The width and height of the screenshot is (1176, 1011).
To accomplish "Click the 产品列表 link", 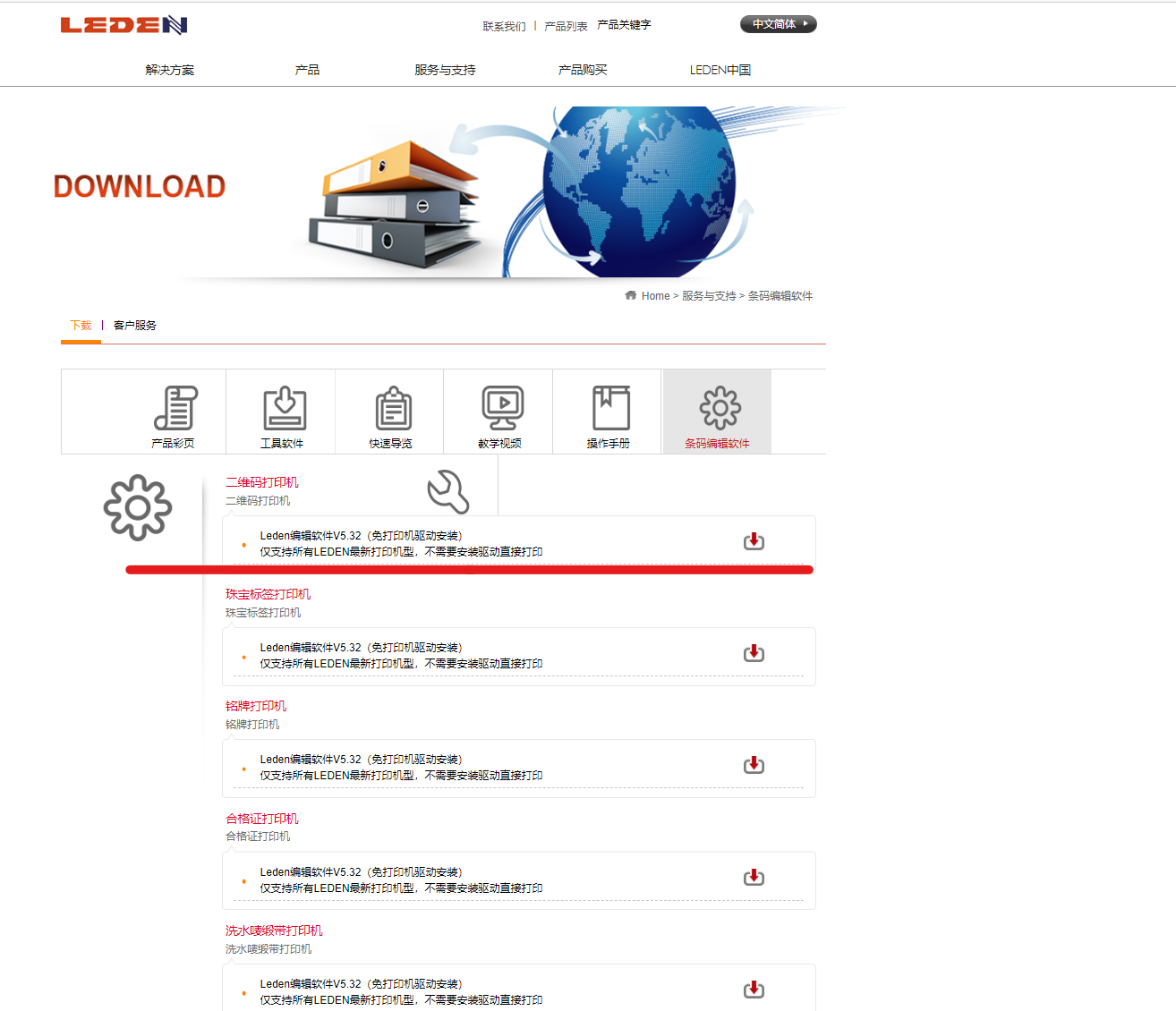I will point(567,26).
